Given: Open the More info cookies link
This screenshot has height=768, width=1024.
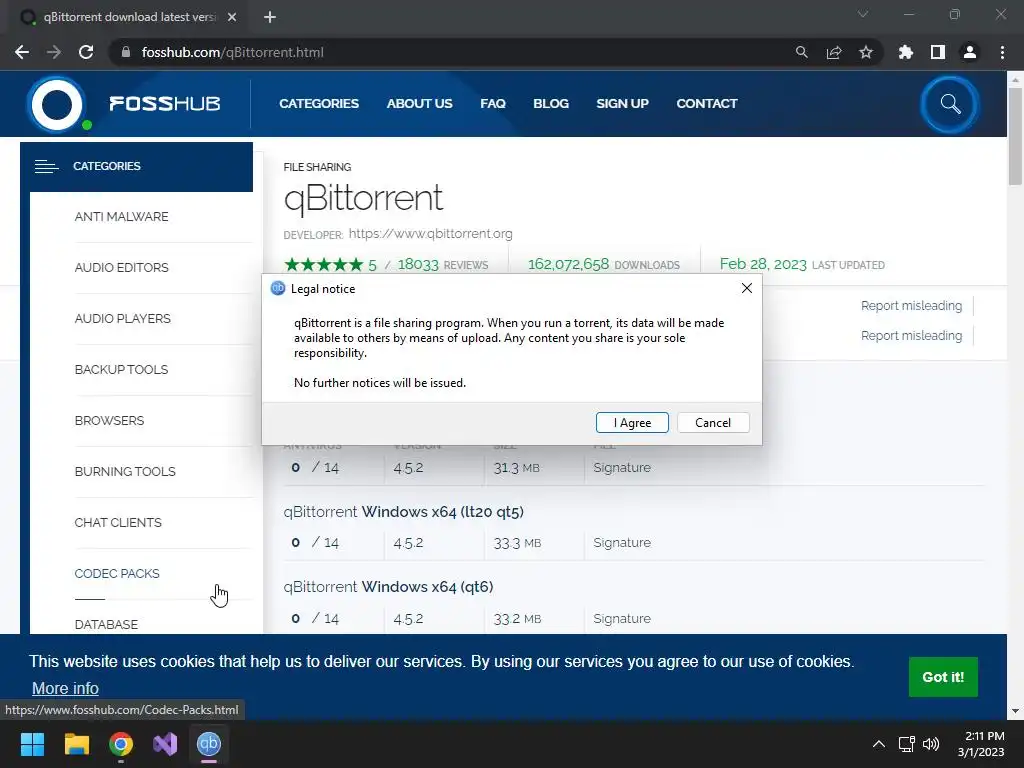Looking at the screenshot, I should pos(65,688).
